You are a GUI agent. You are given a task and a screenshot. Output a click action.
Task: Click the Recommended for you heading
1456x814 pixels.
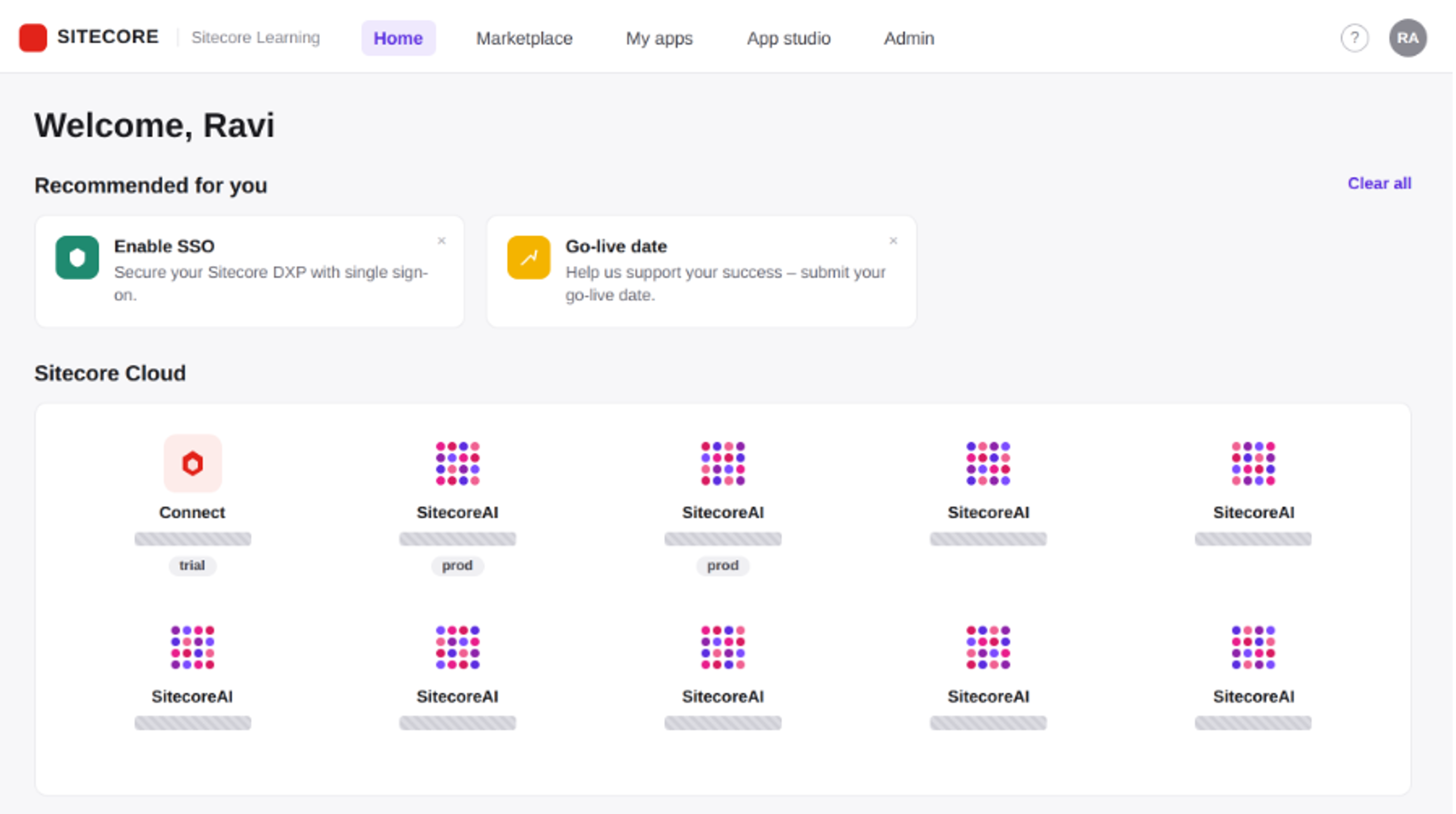click(151, 186)
